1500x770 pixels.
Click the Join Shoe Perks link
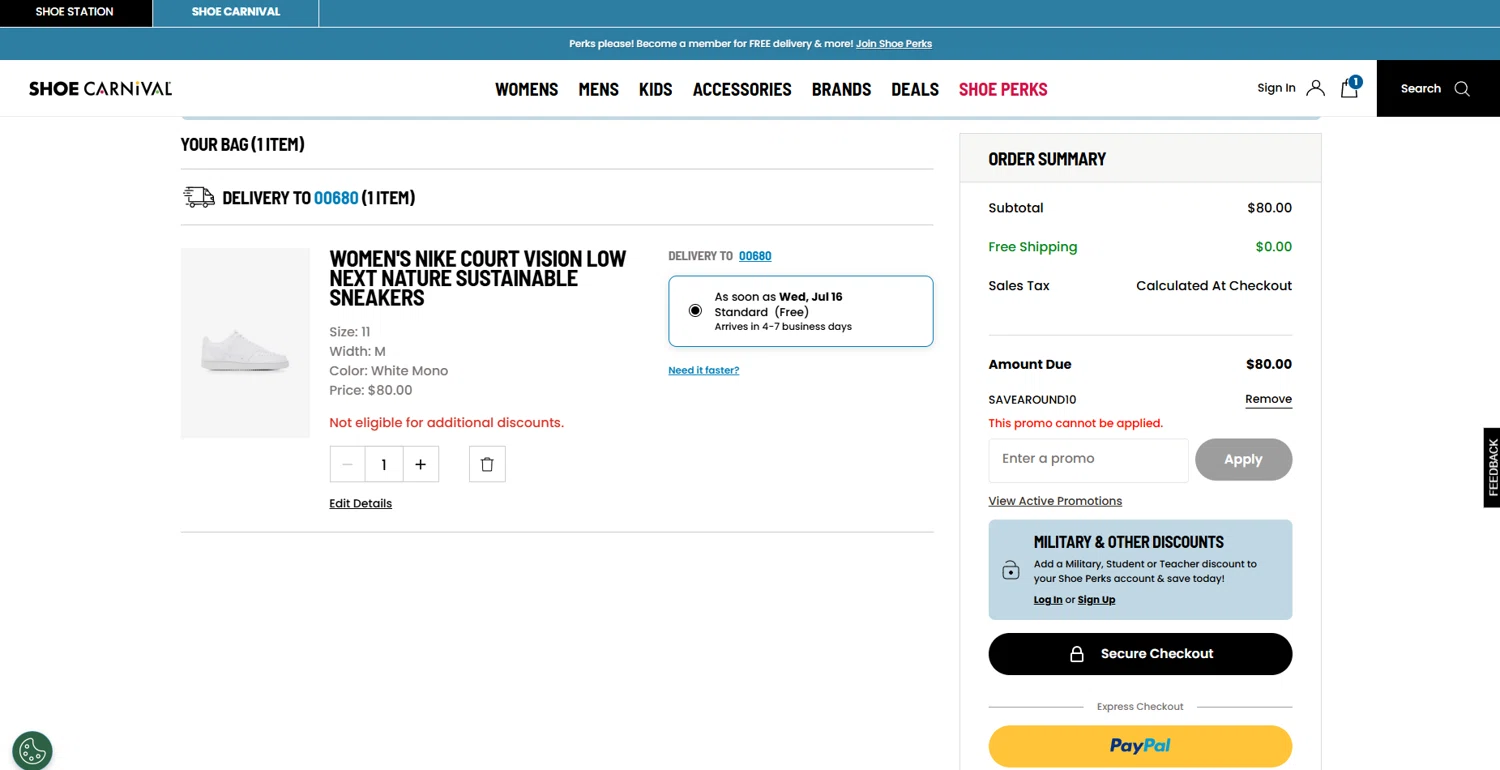click(894, 44)
